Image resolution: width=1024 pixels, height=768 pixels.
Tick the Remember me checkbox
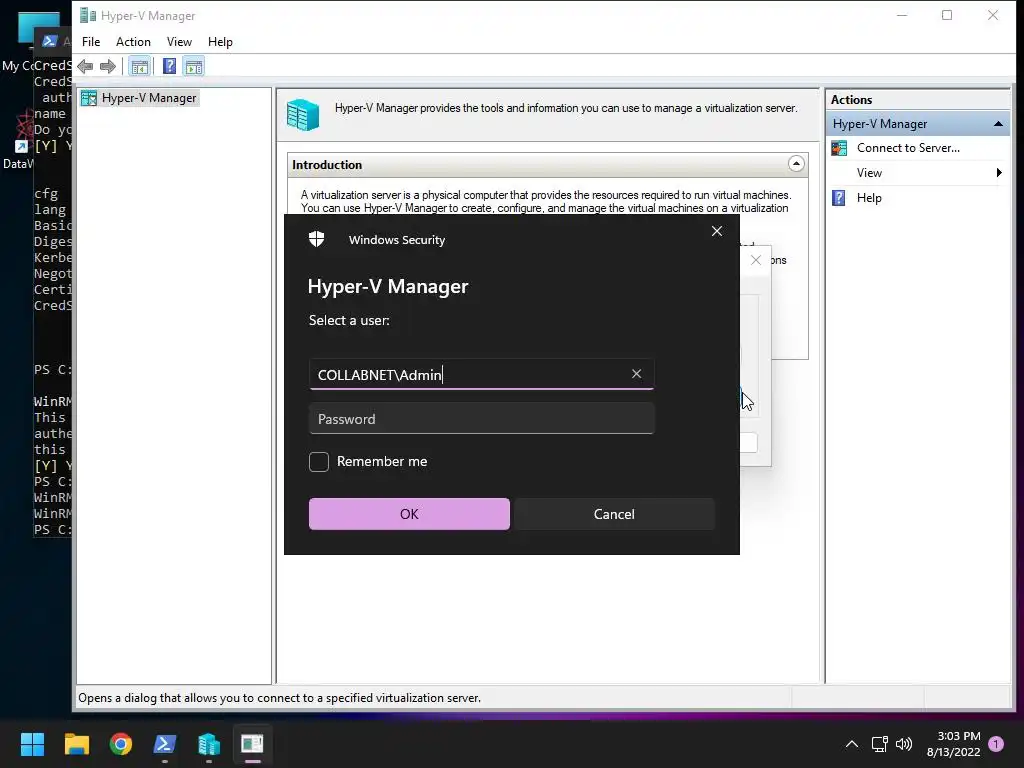[319, 462]
